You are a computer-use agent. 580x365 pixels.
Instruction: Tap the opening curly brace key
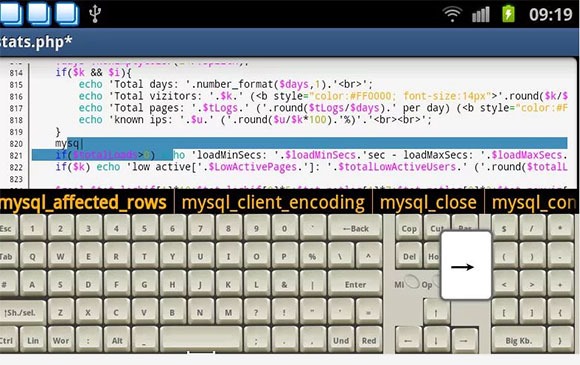(x=560, y=312)
